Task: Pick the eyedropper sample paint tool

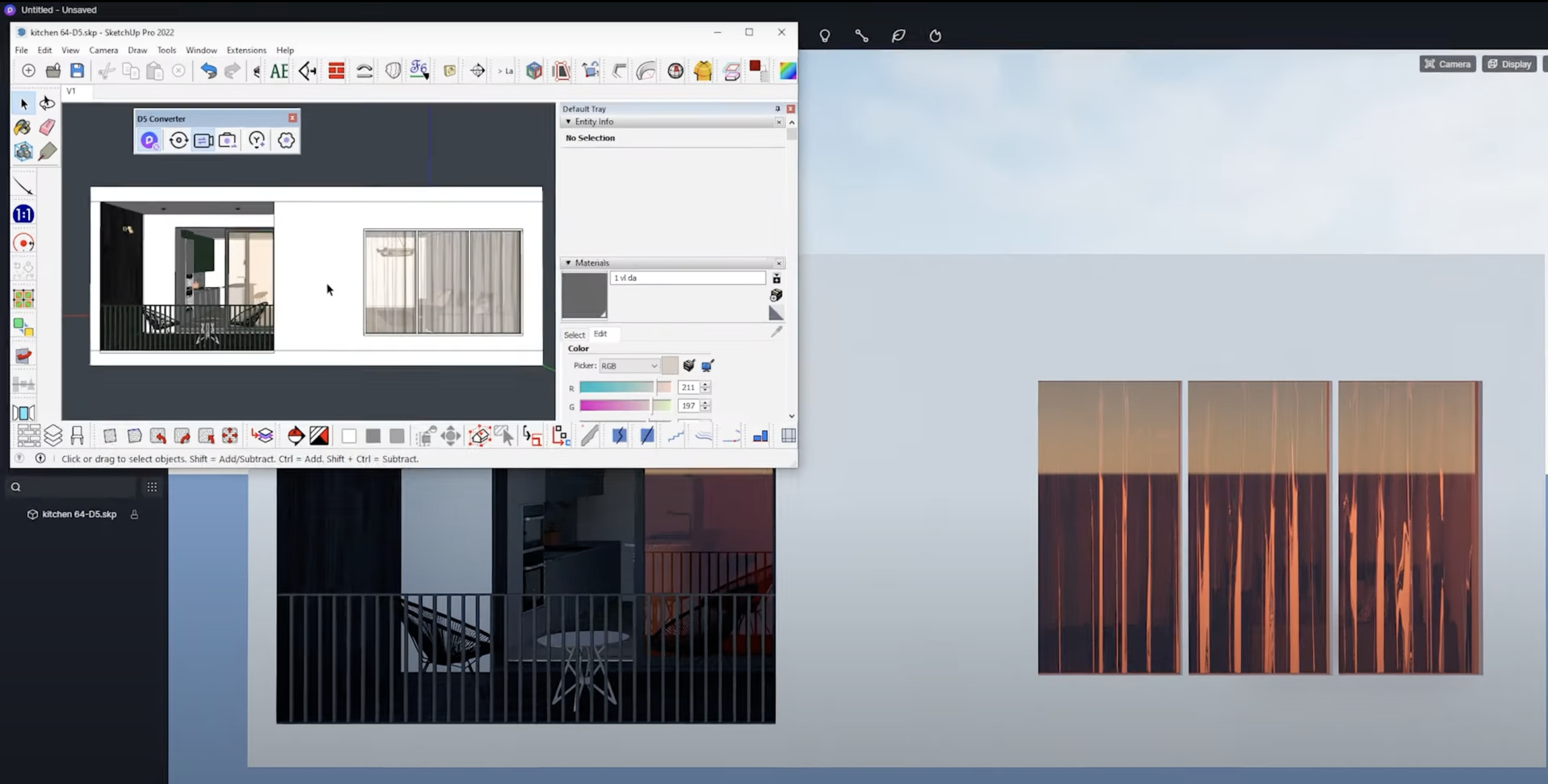Action: point(776,331)
